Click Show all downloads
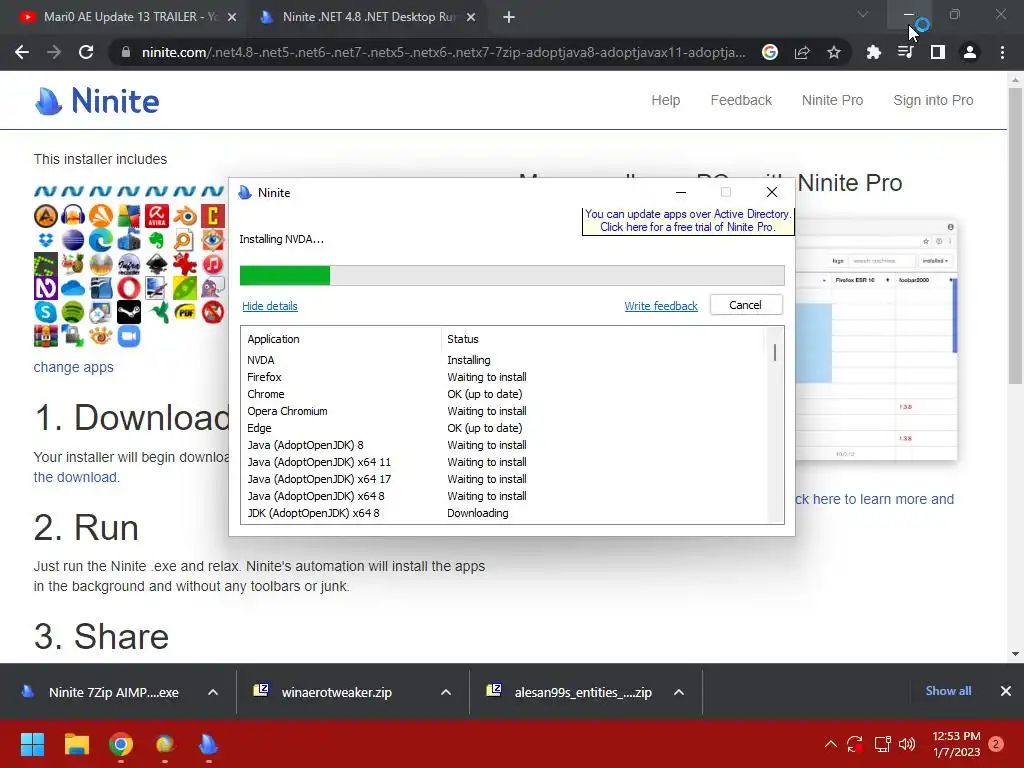The width and height of the screenshot is (1024, 768). pos(948,691)
